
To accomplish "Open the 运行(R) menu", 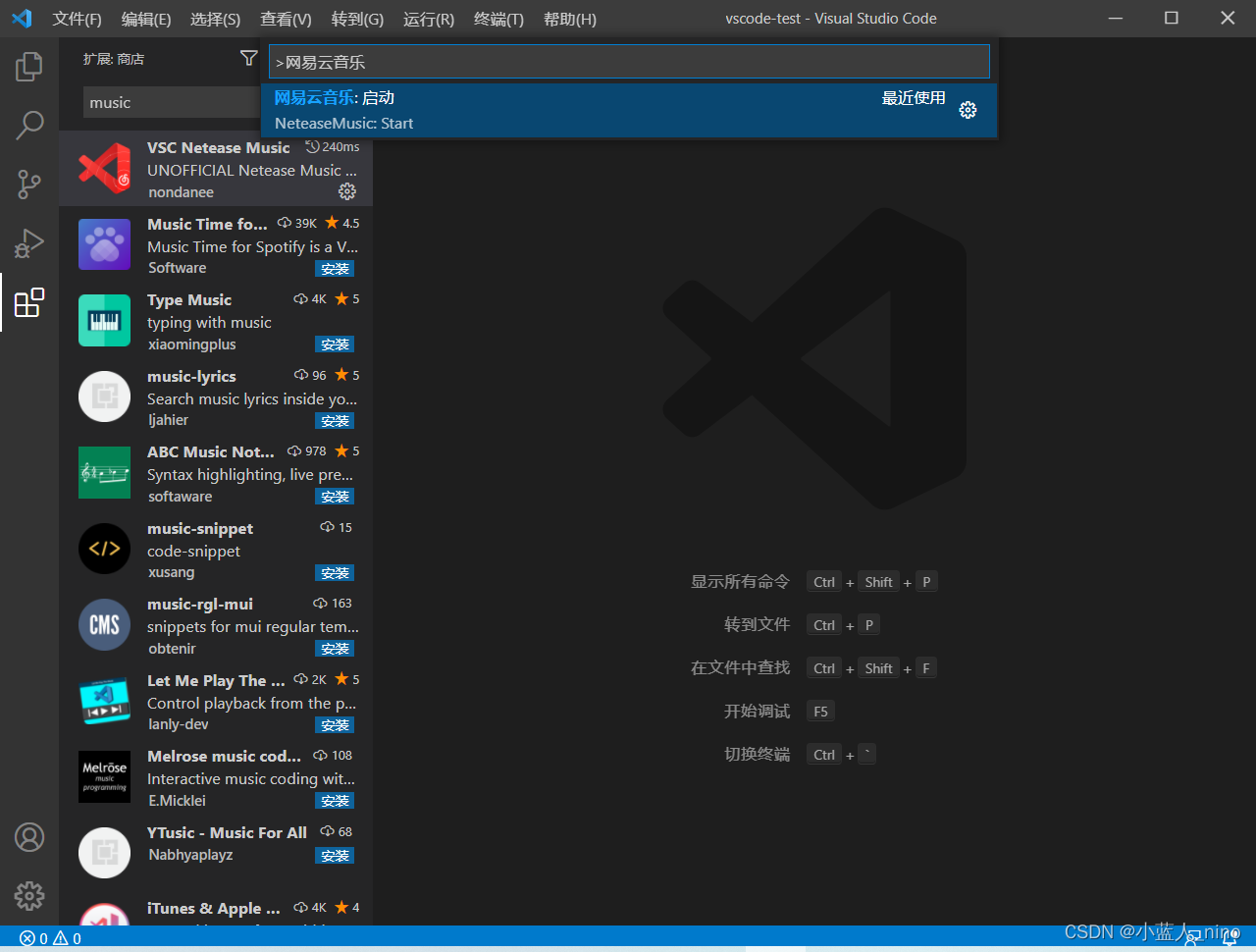I will [x=428, y=19].
